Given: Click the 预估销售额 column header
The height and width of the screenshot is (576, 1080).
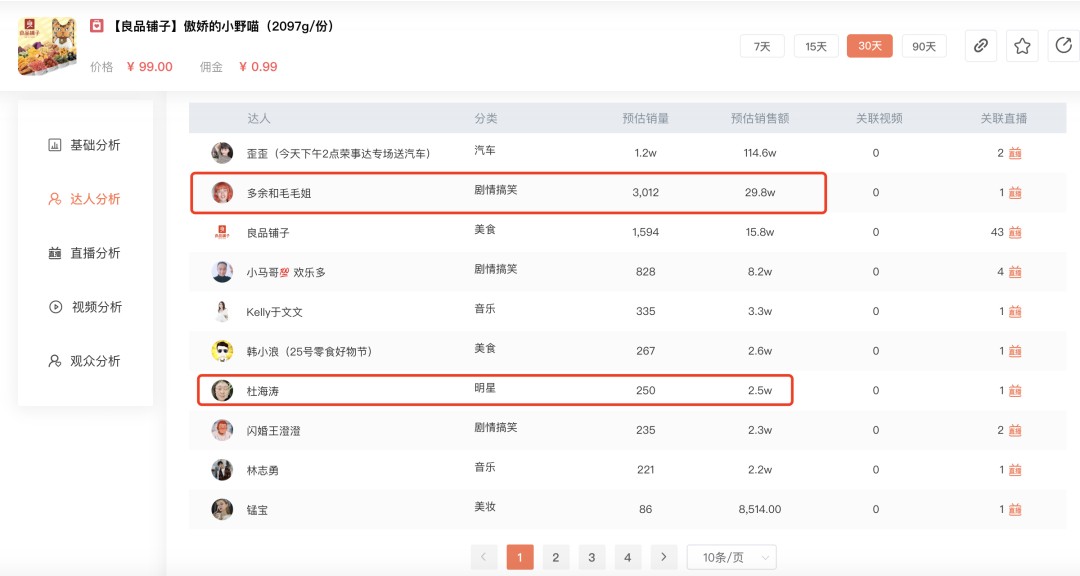Looking at the screenshot, I should tap(760, 119).
